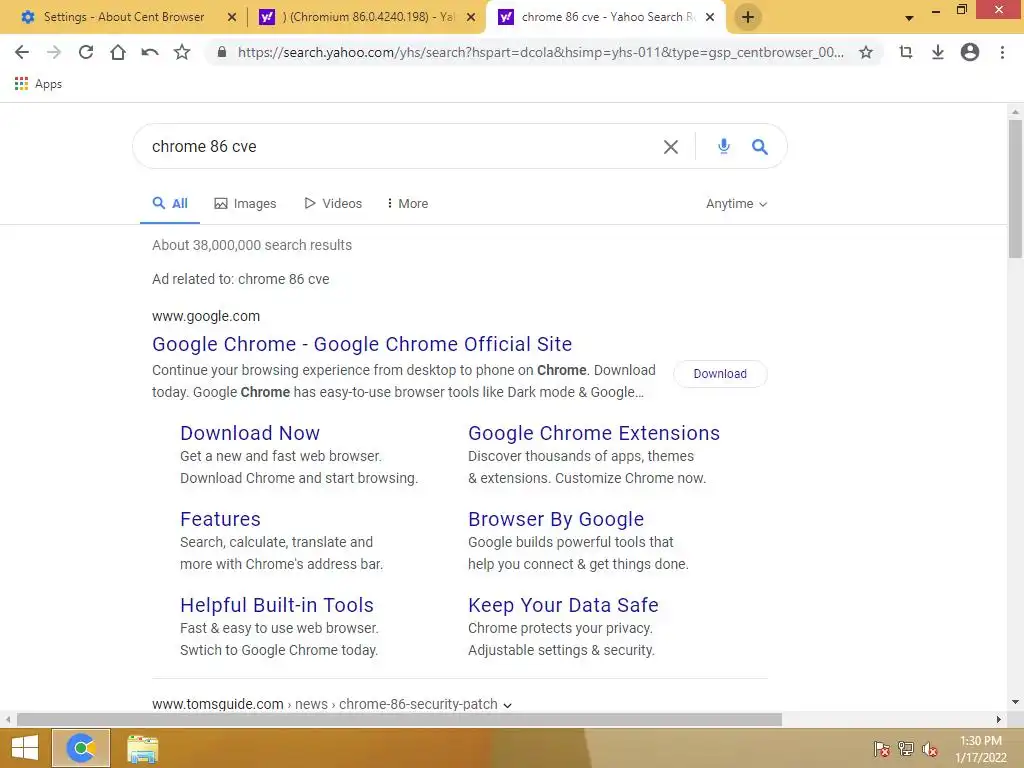Viewport: 1024px width, 768px height.
Task: Click the horizontal scrollbar thumb
Action: click(x=399, y=720)
